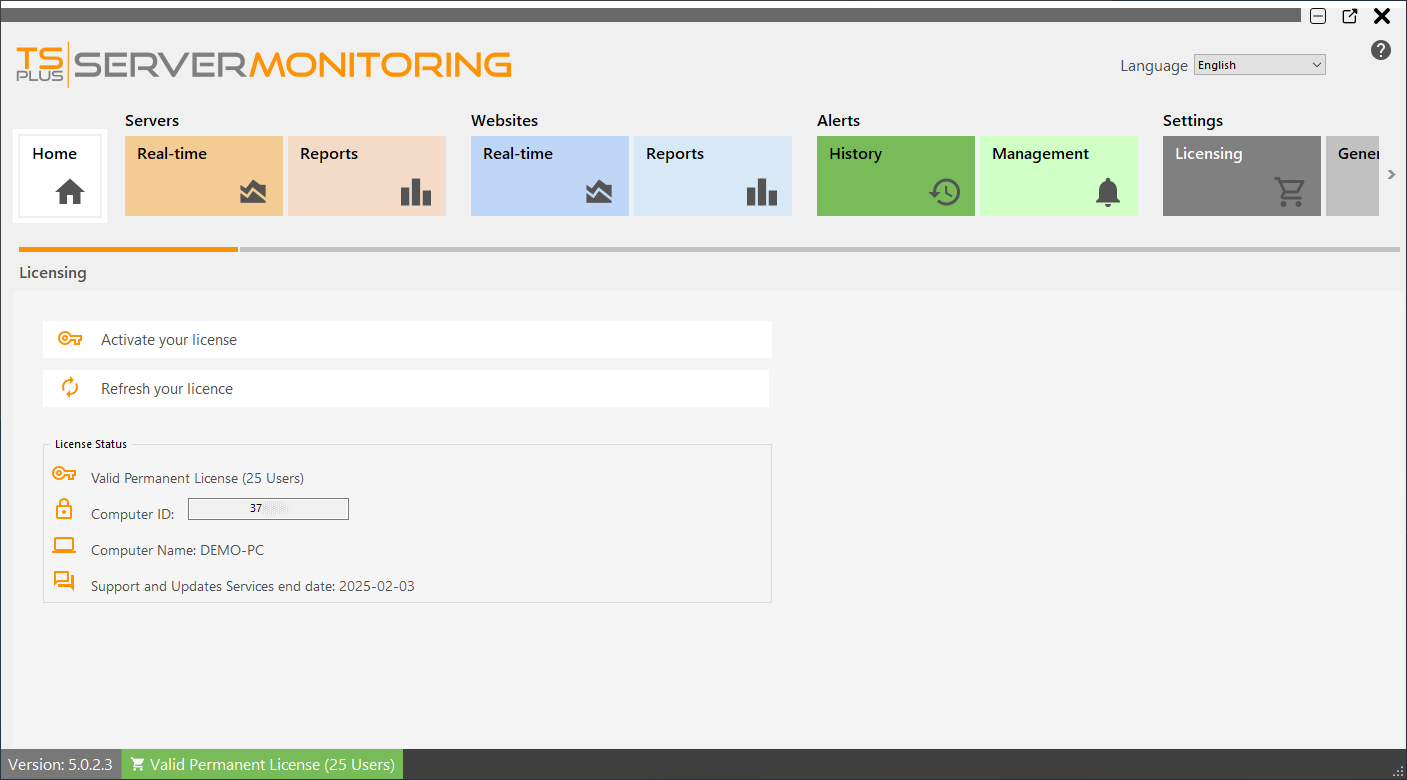Click the Valid Permanent License status bar badge
This screenshot has width=1407, height=780.
coord(261,764)
